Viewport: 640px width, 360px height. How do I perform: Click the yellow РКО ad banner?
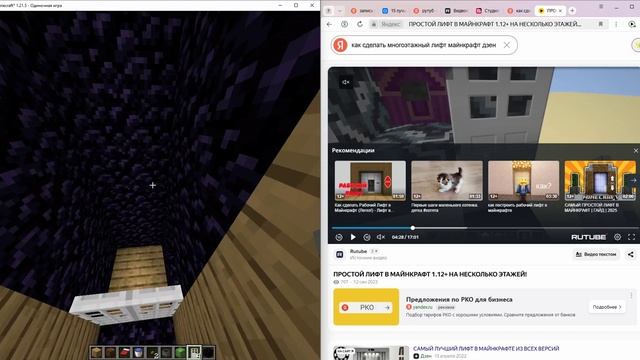click(x=366, y=307)
